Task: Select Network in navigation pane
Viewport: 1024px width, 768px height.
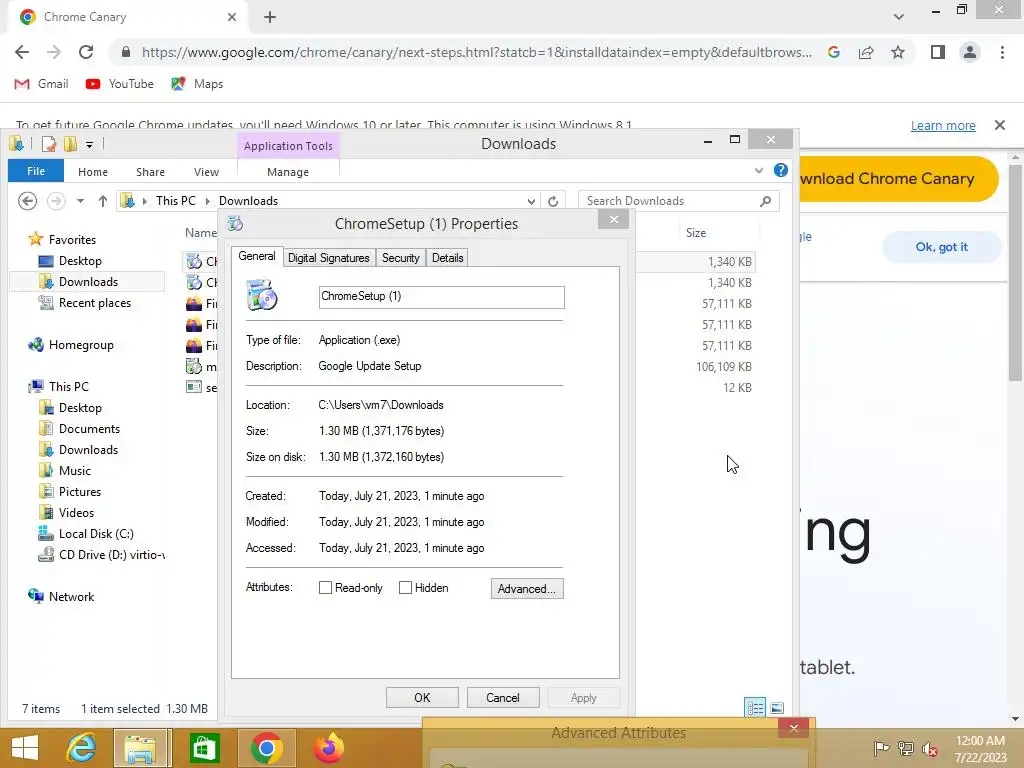Action: (x=71, y=596)
